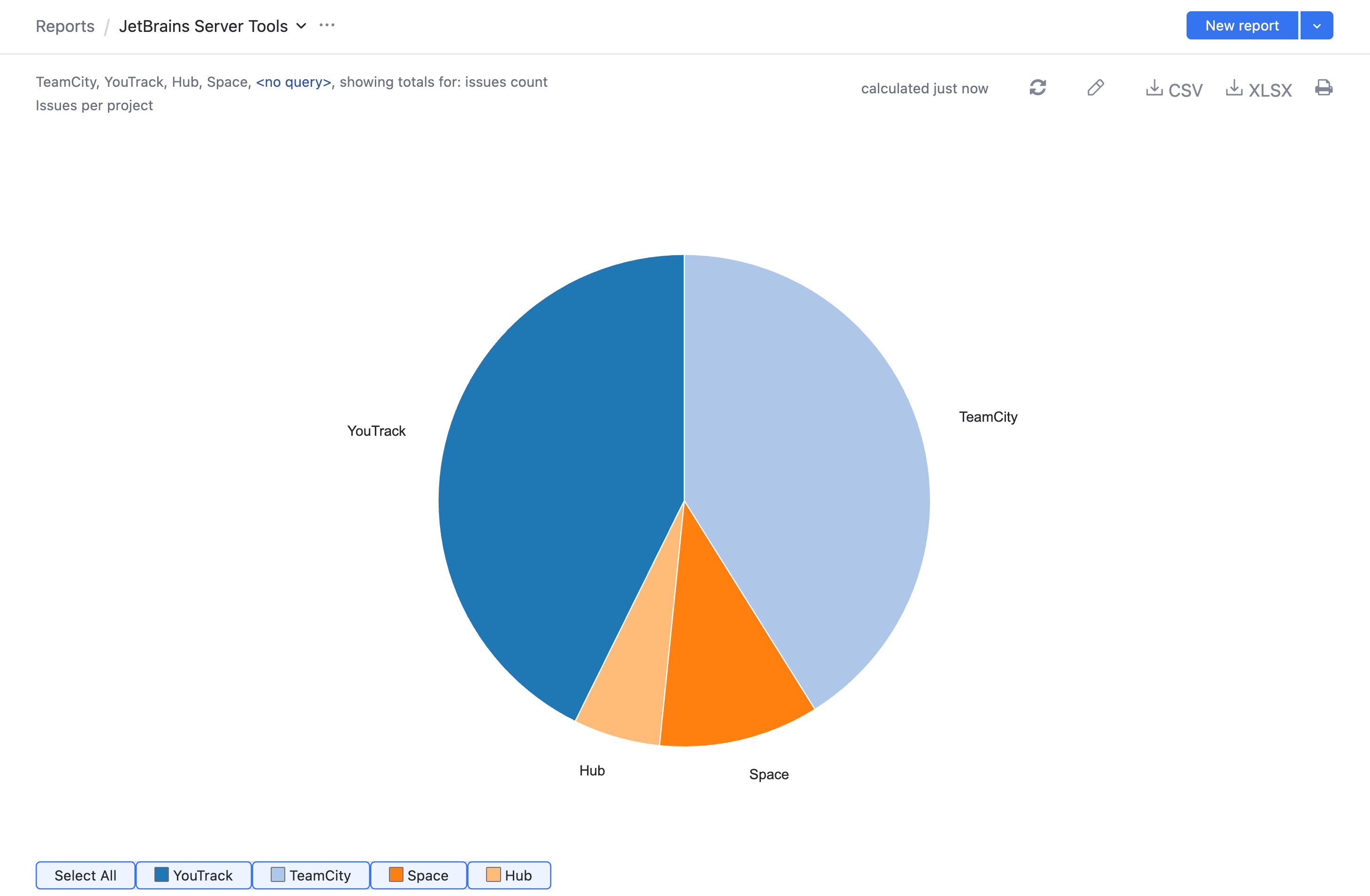Open the ellipsis menu next to report title
The width and height of the screenshot is (1370, 896).
coord(327,25)
